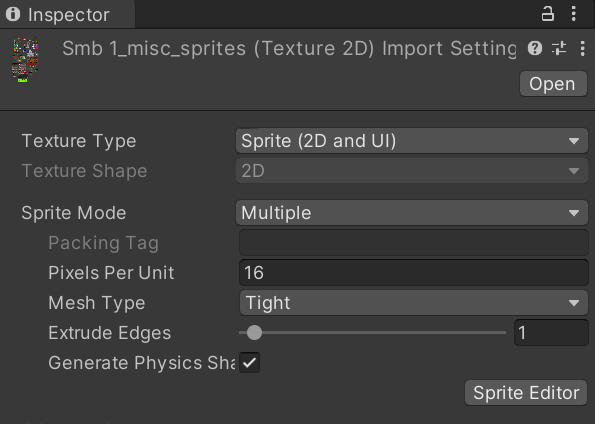Image resolution: width=595 pixels, height=424 pixels.
Task: Open the asset header three-dot options menu
Action: click(582, 49)
